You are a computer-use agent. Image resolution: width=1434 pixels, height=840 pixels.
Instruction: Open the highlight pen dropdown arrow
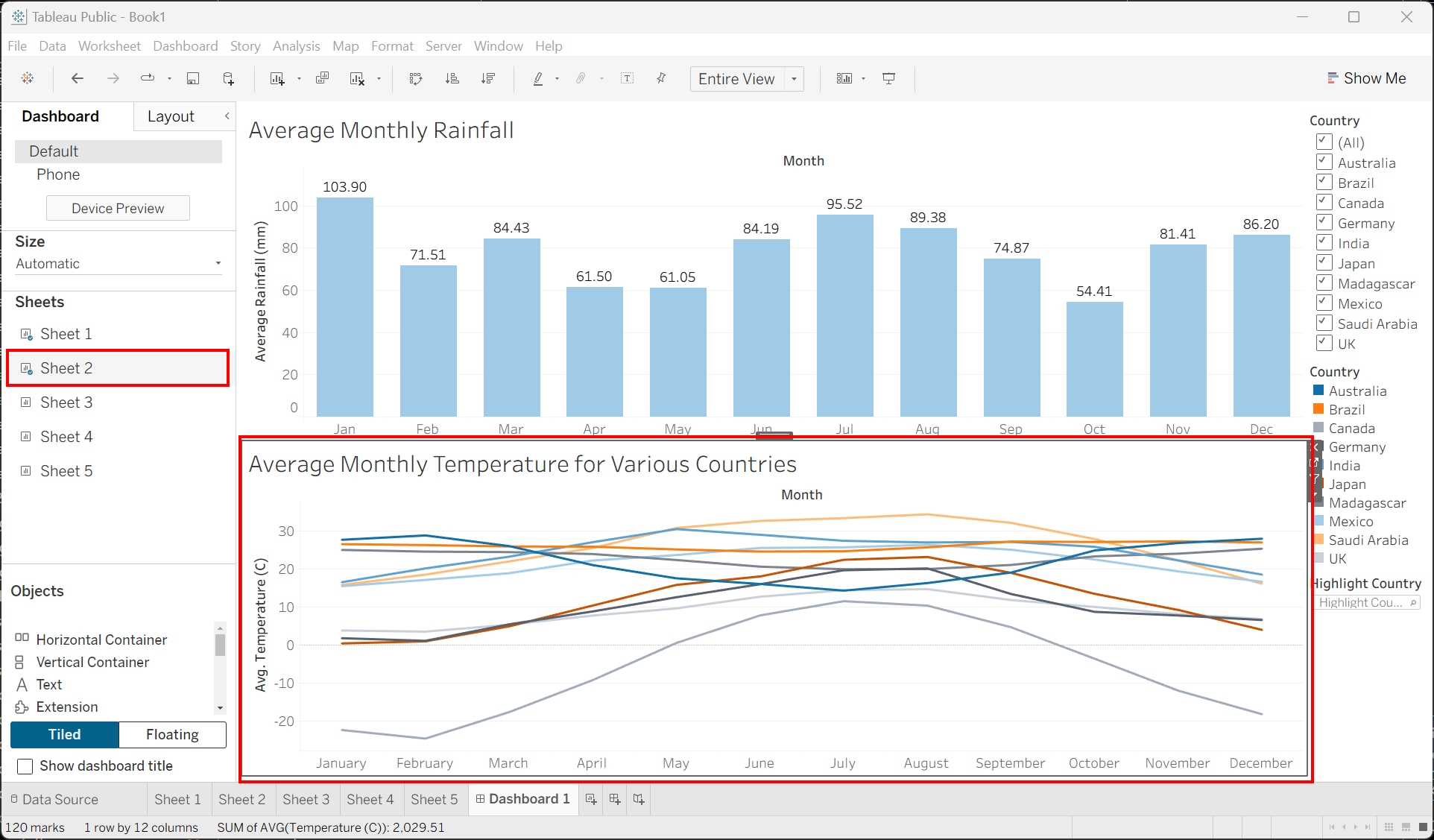click(557, 78)
